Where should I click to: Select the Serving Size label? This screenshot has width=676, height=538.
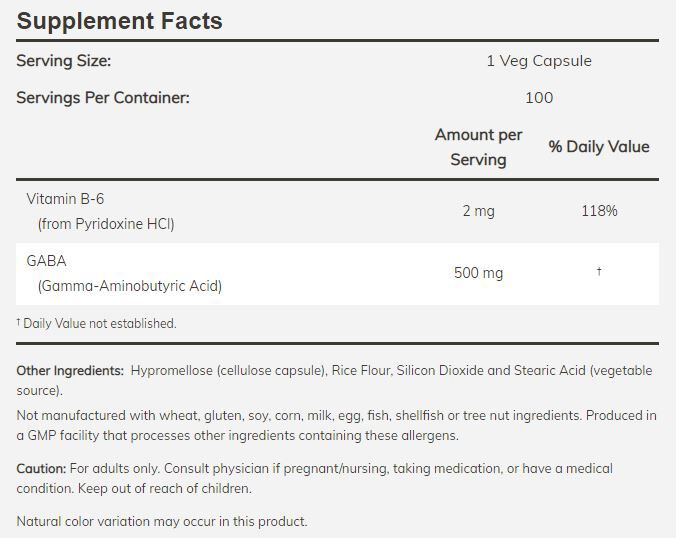63,61
